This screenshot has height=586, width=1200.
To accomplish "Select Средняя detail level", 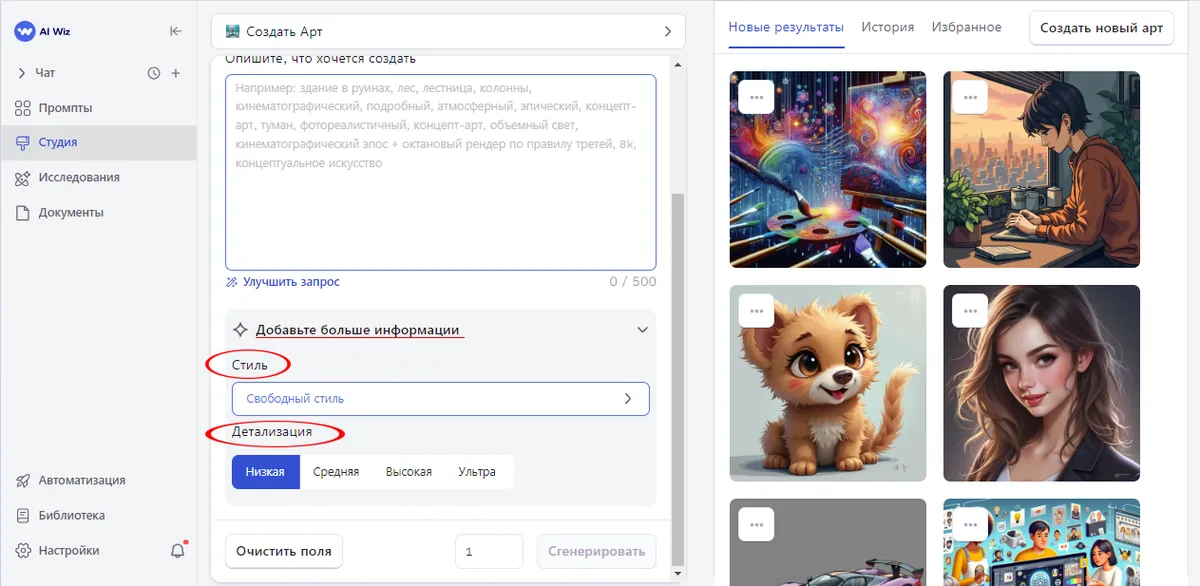I will pos(336,472).
